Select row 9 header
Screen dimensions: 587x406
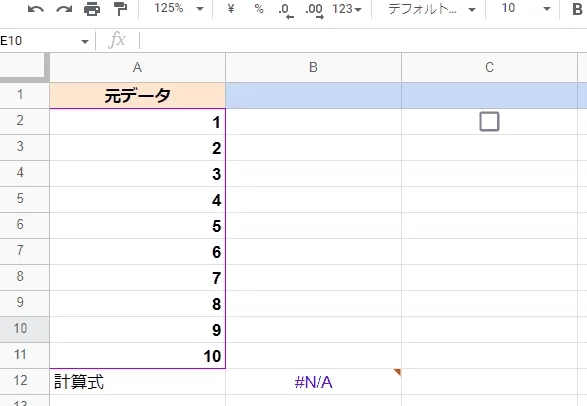[24, 303]
